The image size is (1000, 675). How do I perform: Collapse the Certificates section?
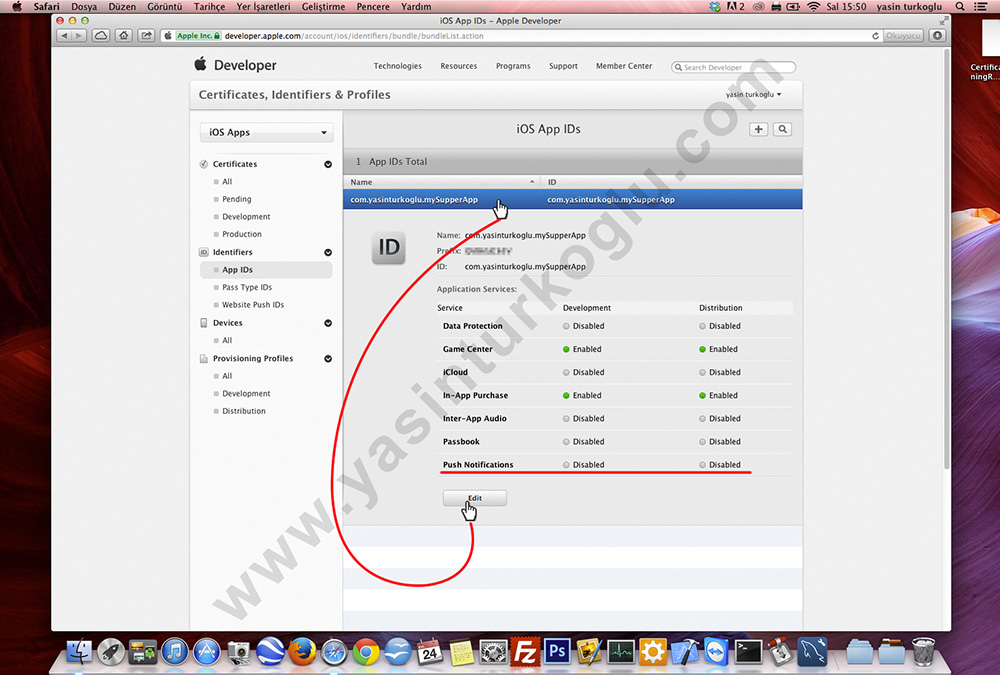pyautogui.click(x=328, y=164)
